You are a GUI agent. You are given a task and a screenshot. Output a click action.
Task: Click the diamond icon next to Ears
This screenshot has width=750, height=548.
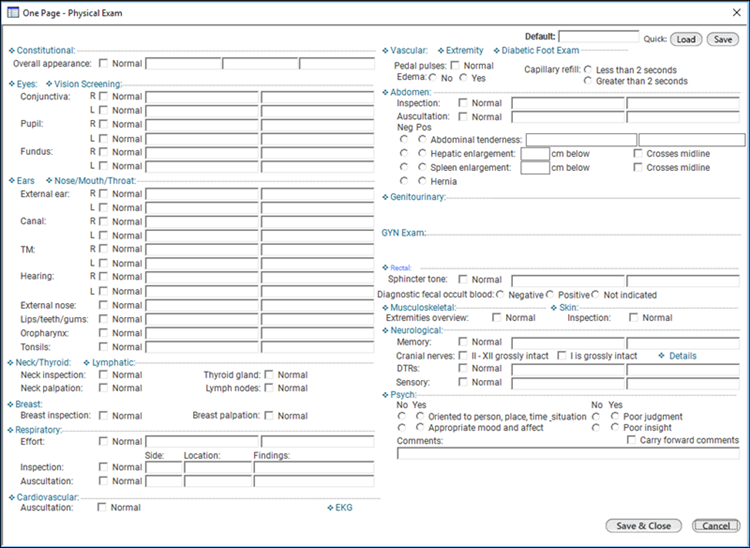[x=12, y=181]
